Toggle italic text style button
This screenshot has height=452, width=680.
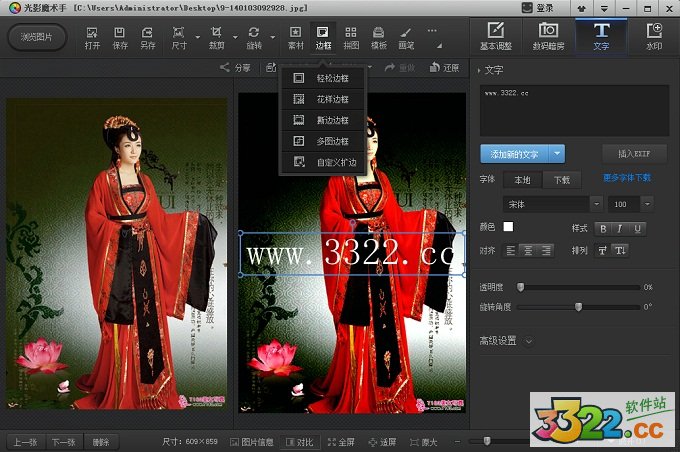pos(620,228)
